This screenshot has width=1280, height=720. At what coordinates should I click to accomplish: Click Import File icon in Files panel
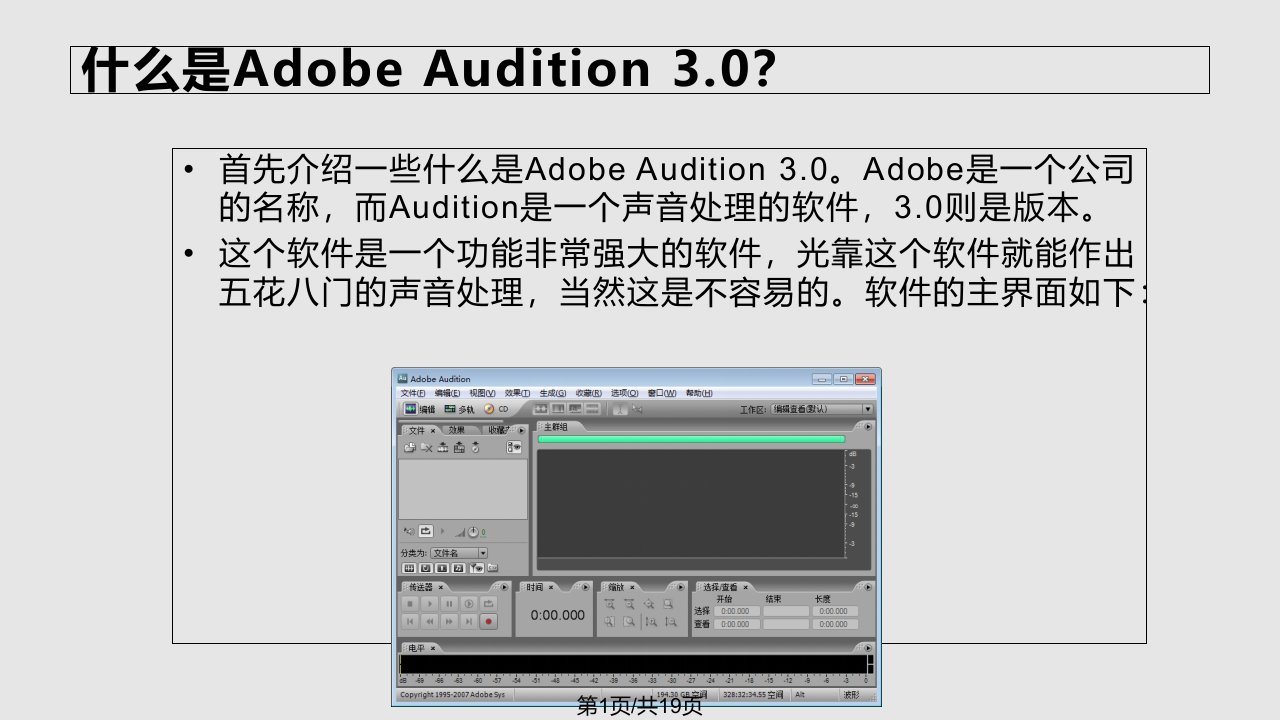tap(410, 447)
